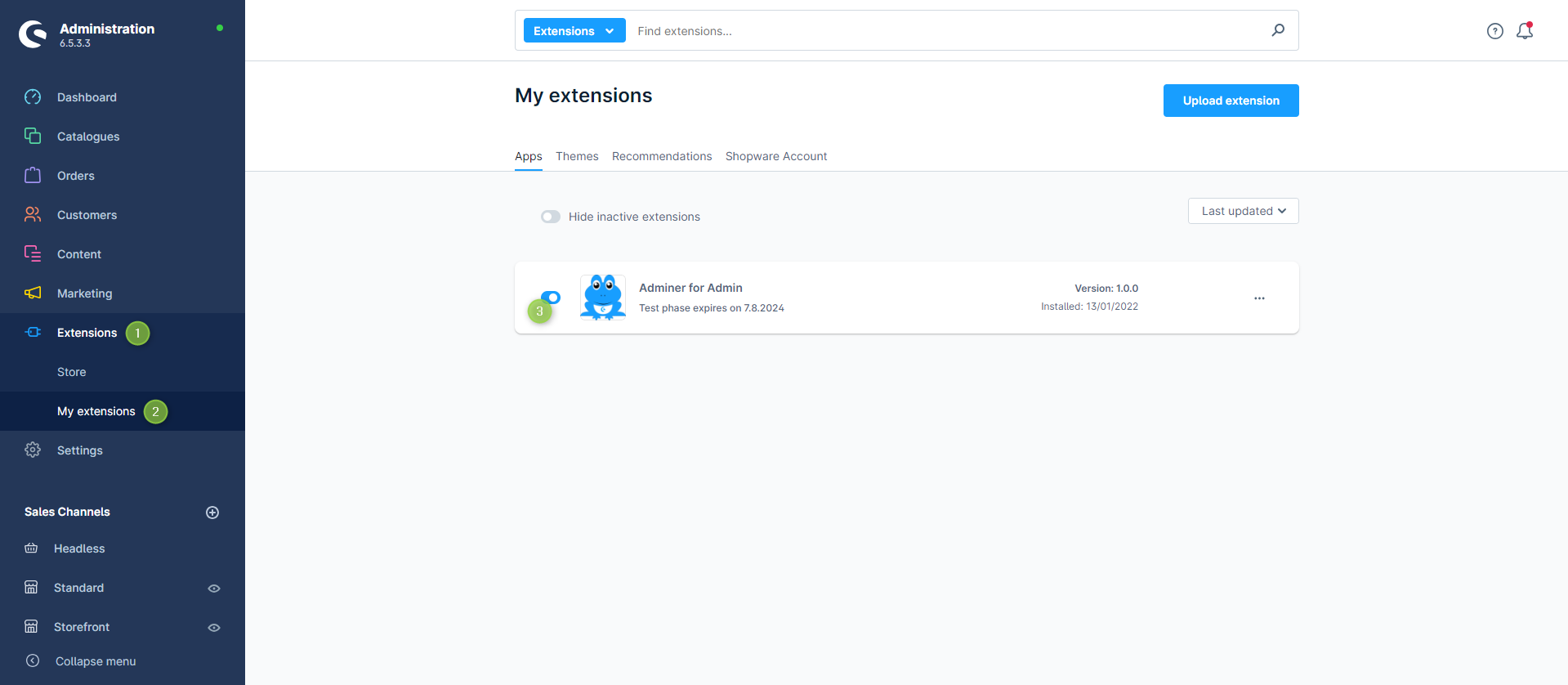The height and width of the screenshot is (685, 1568).
Task: Click the Storefront shop icon
Action: point(31,626)
